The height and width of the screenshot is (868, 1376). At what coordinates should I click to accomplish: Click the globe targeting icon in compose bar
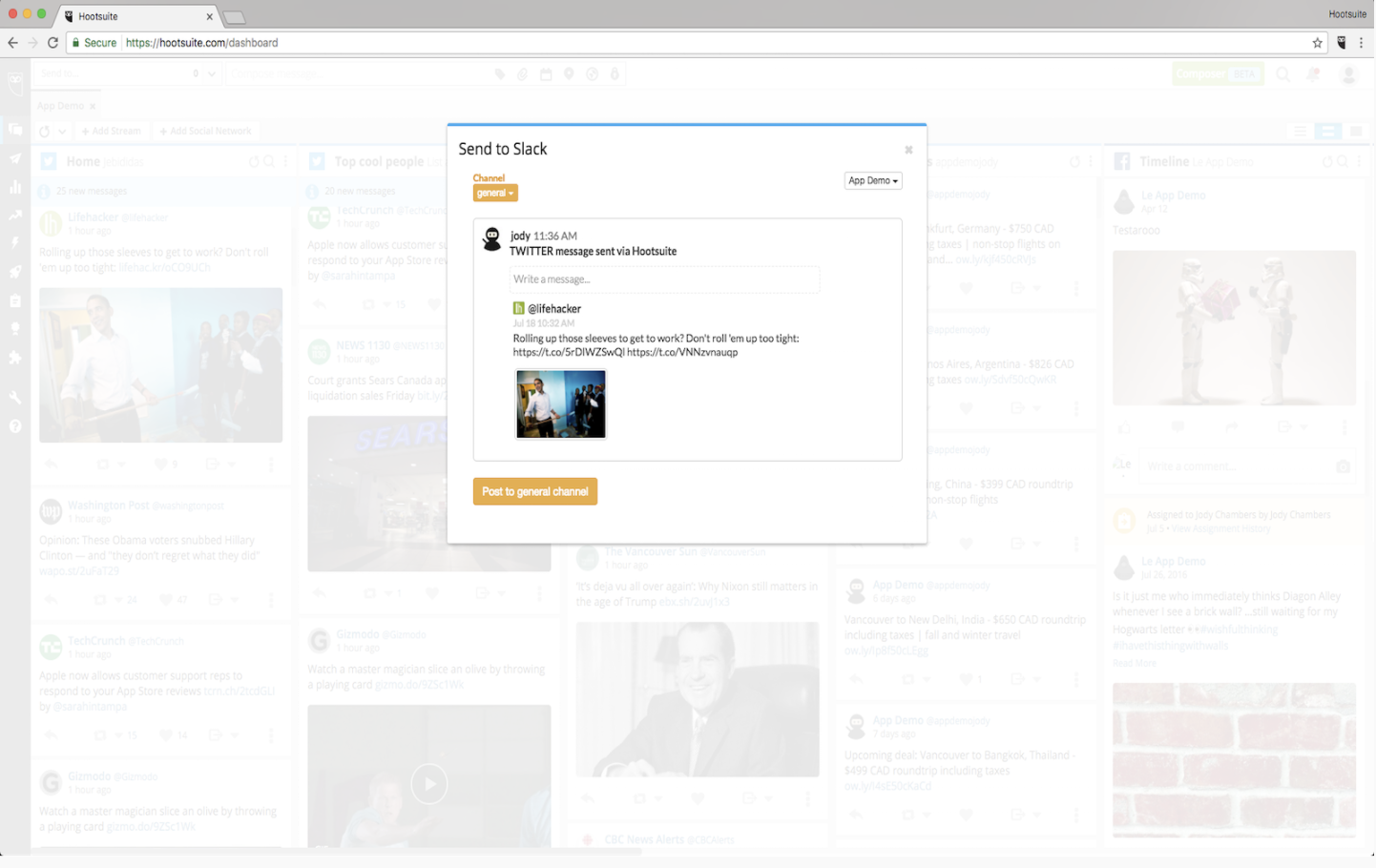coord(592,74)
